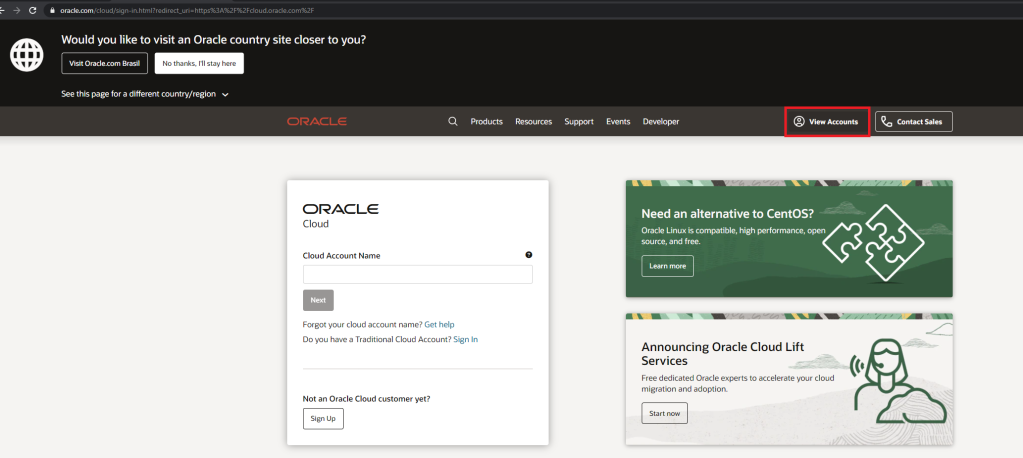Click the padlock icon in the address bar
This screenshot has height=458, width=1023.
point(52,10)
